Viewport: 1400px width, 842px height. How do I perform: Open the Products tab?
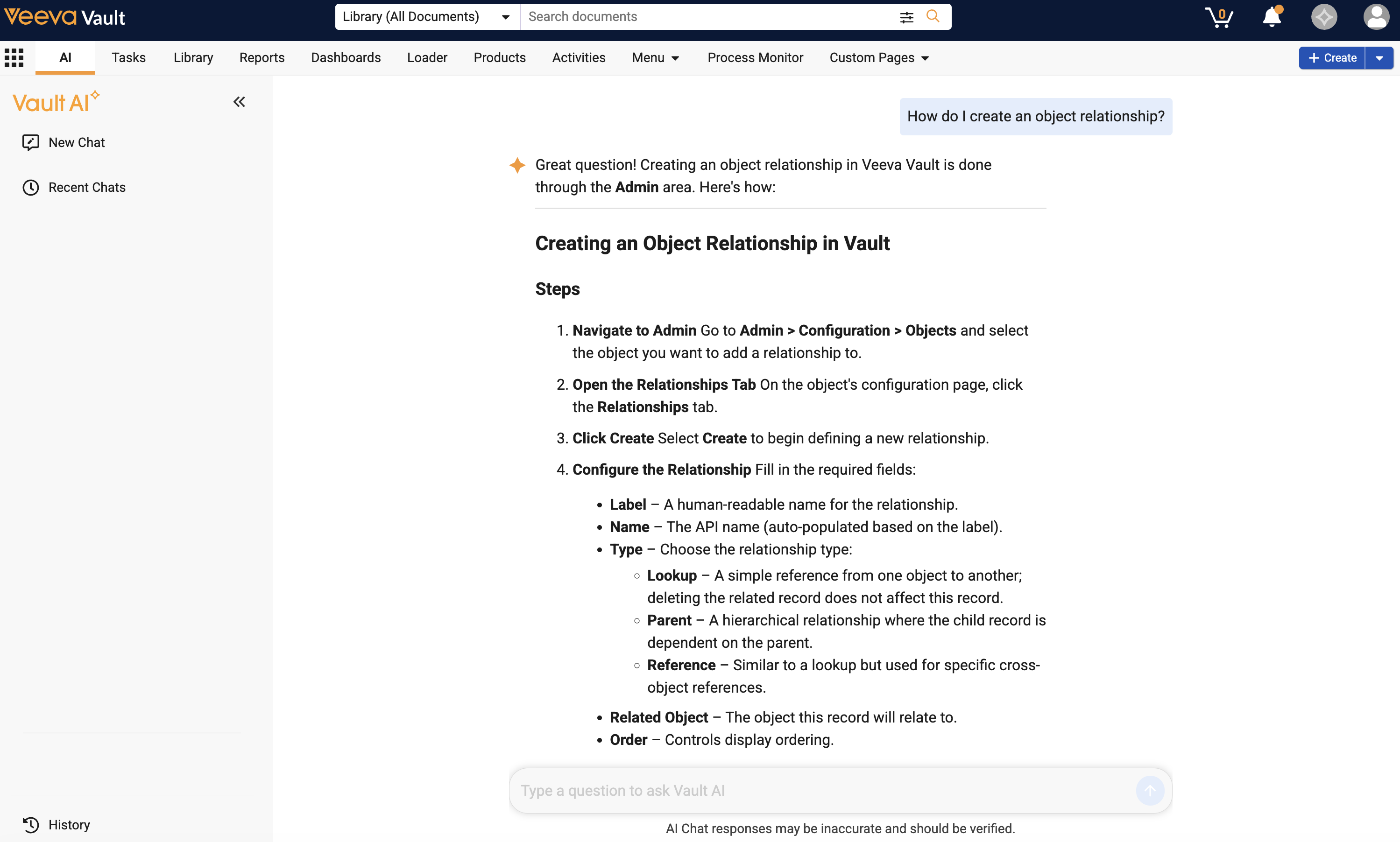point(499,58)
